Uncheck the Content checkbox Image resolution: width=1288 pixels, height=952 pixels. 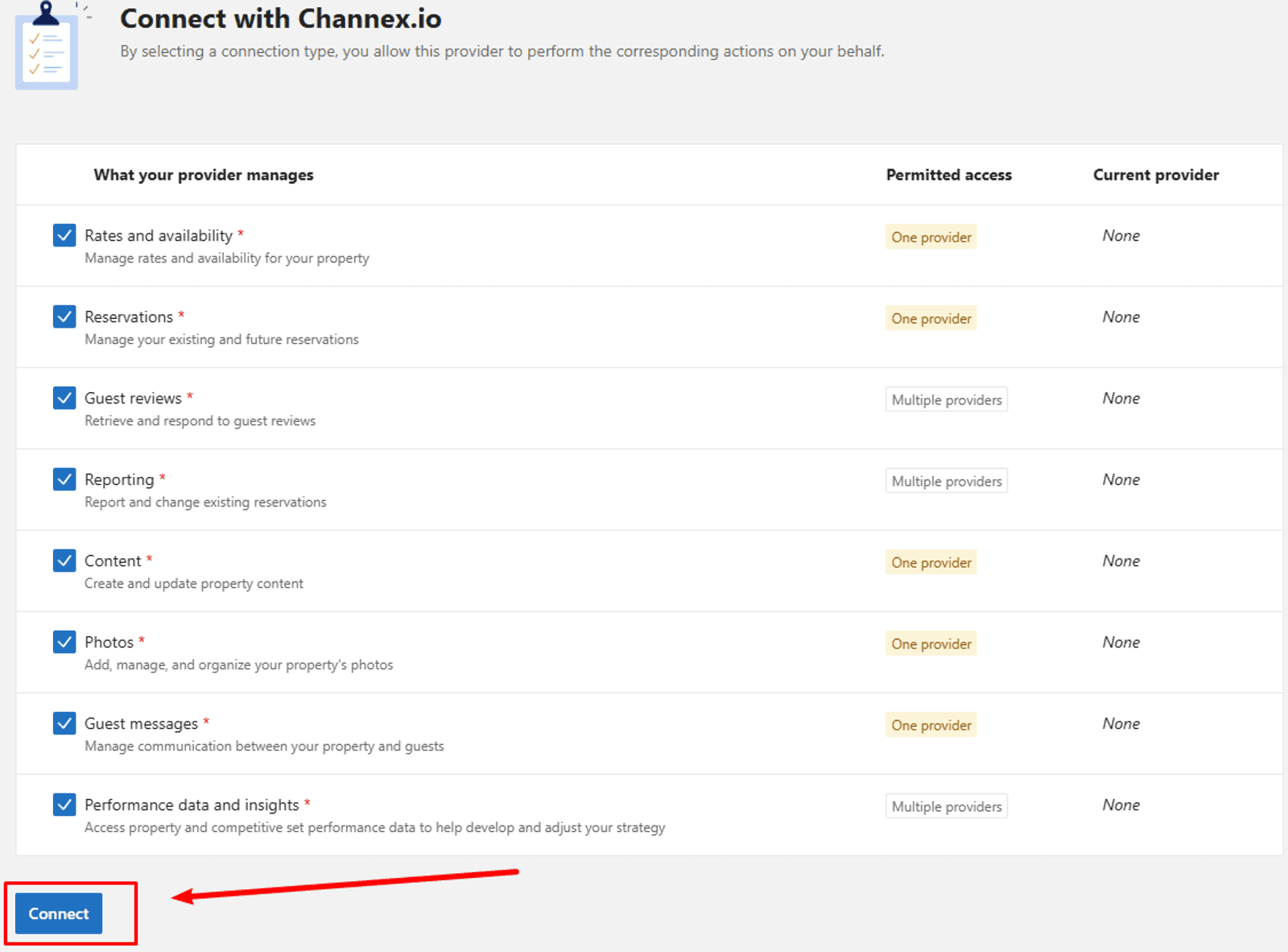click(64, 561)
